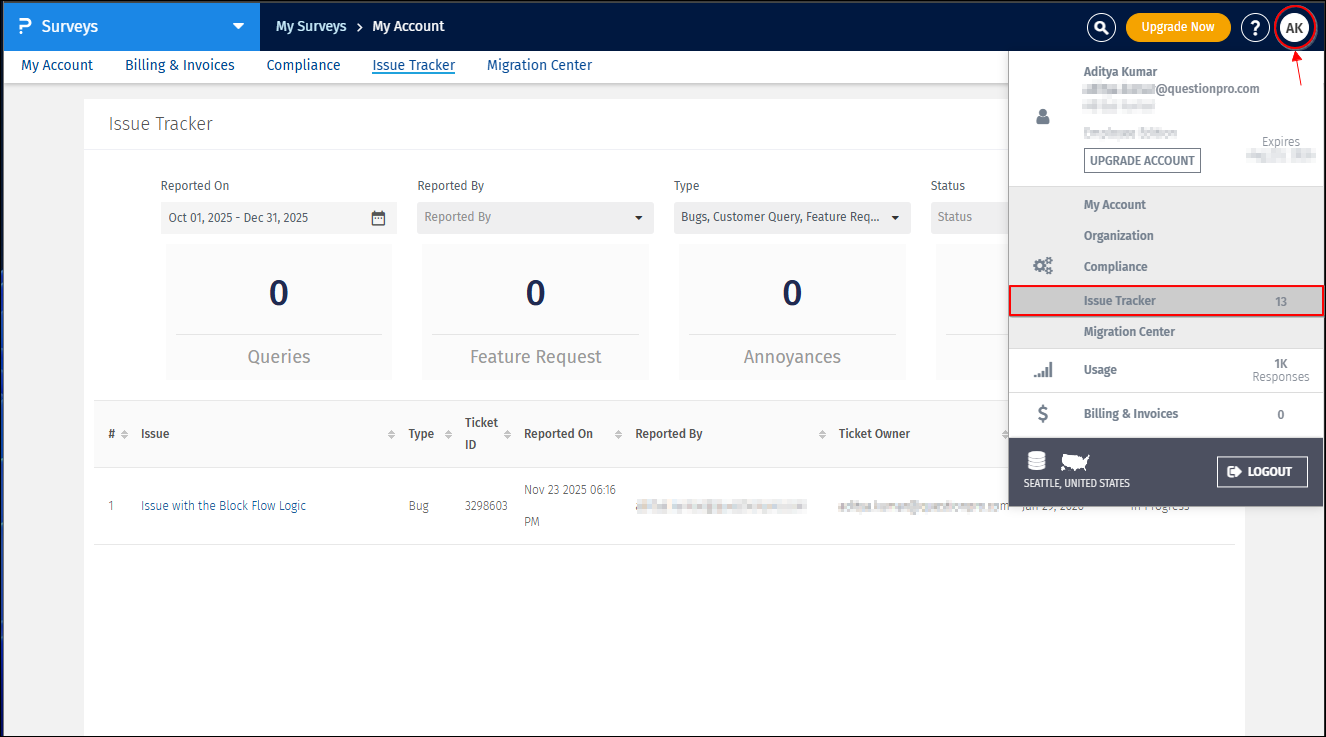Open the Reported By dropdown
The height and width of the screenshot is (737, 1326).
(x=535, y=218)
